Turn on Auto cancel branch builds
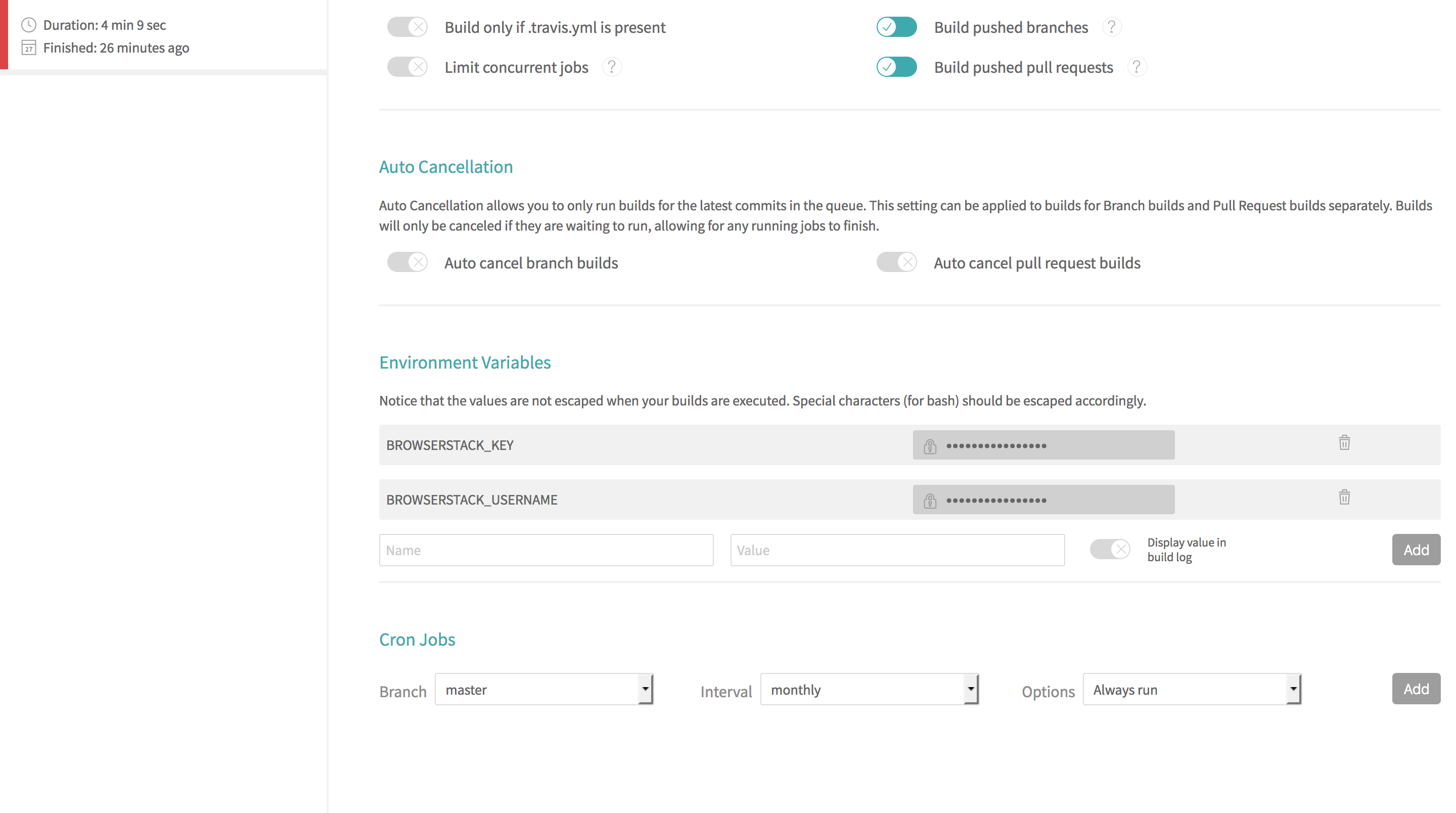 407,262
